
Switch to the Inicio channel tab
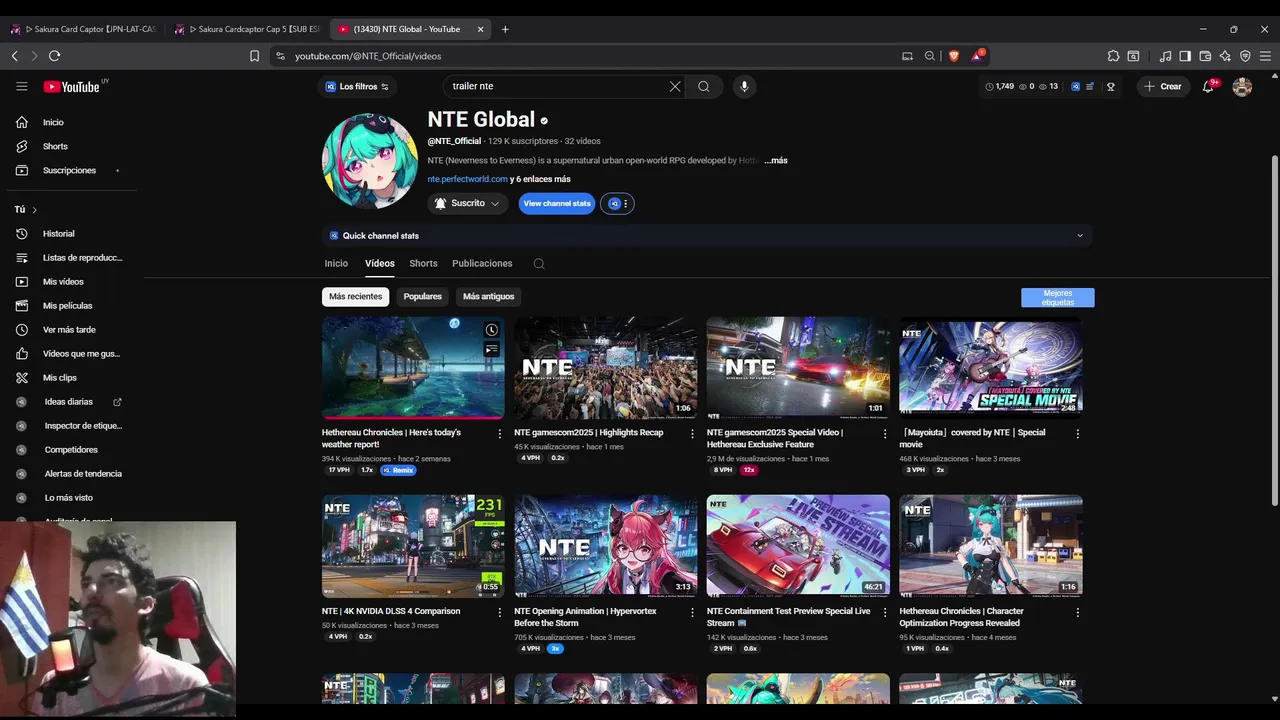(336, 264)
